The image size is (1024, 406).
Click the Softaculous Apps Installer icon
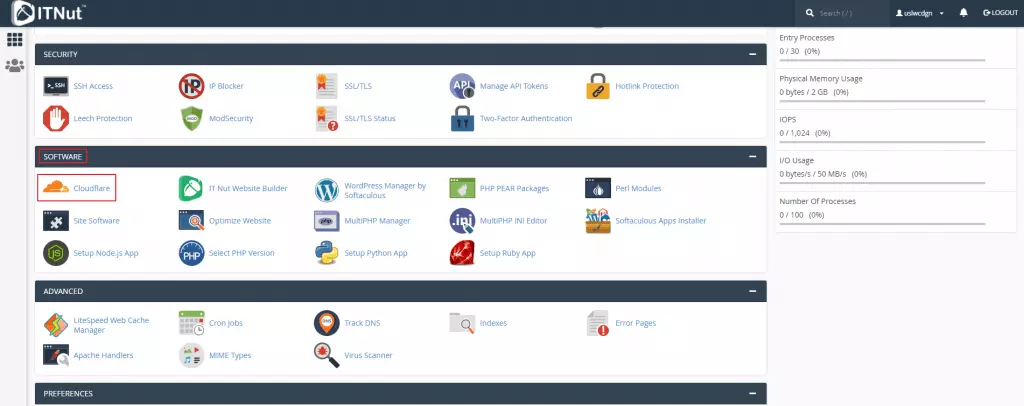tap(598, 221)
